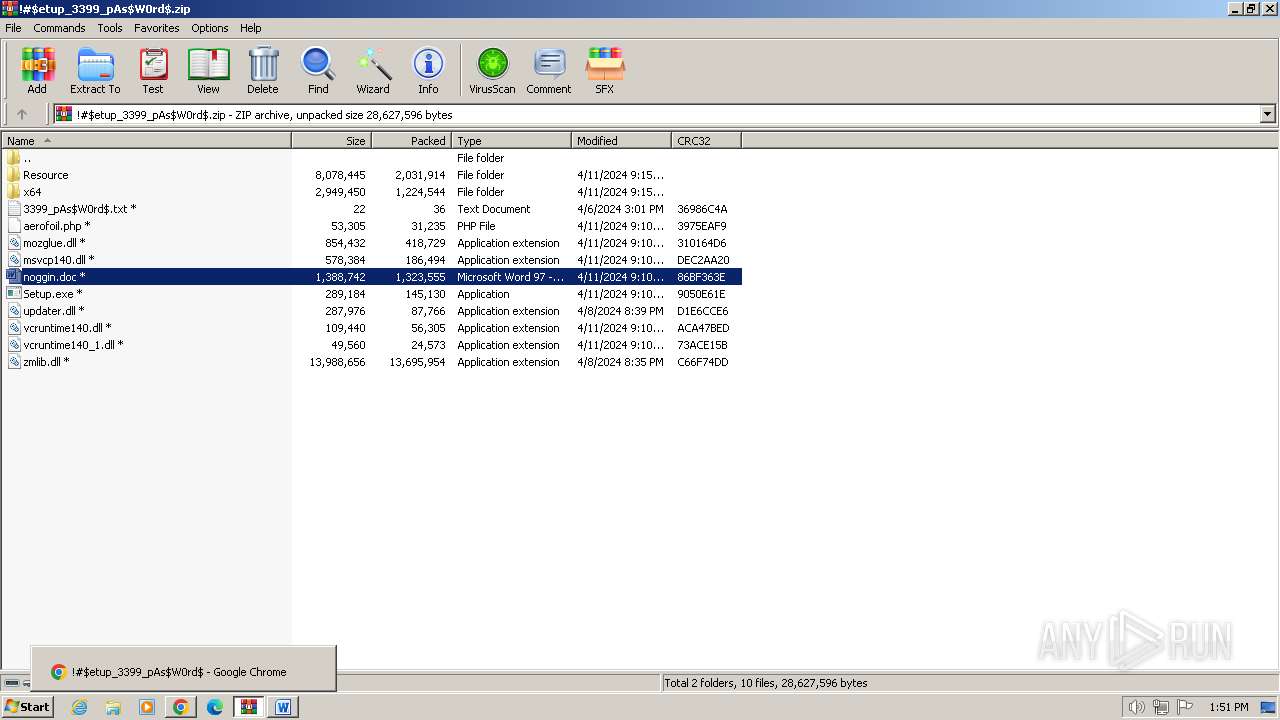This screenshot has height=720, width=1280.
Task: Switch to Microsoft Word taskbar button
Action: (283, 707)
